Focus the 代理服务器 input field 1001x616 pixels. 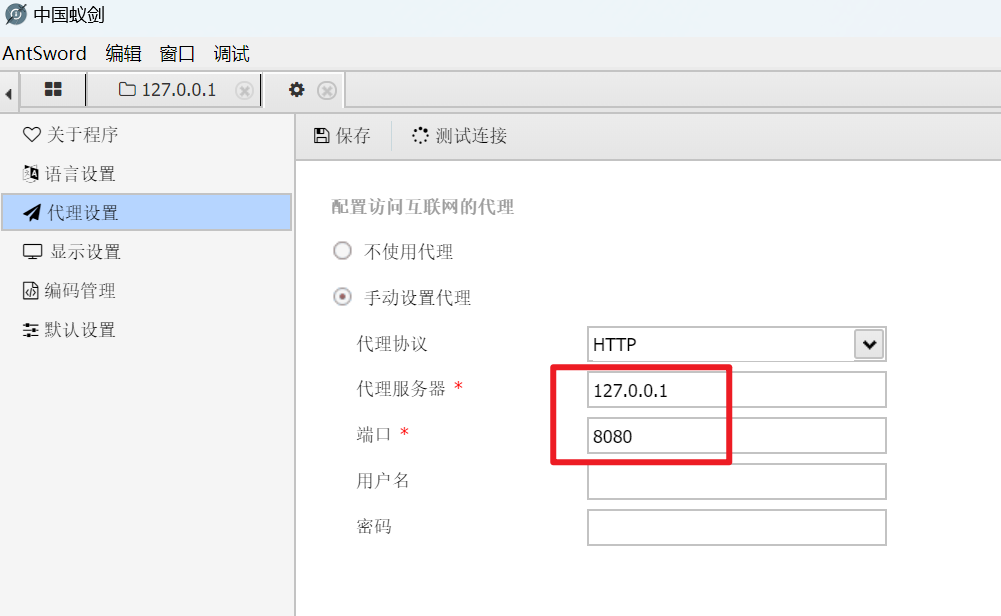click(737, 390)
